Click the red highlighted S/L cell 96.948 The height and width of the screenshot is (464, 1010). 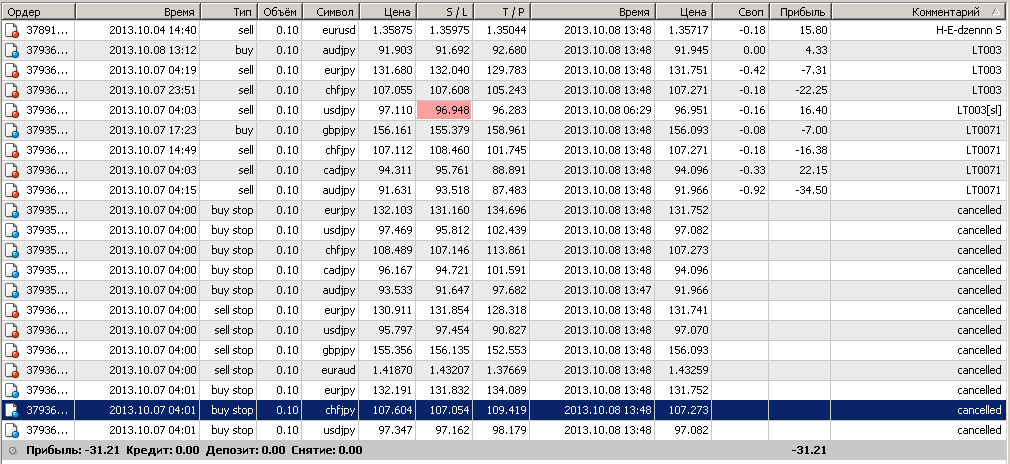click(x=444, y=110)
